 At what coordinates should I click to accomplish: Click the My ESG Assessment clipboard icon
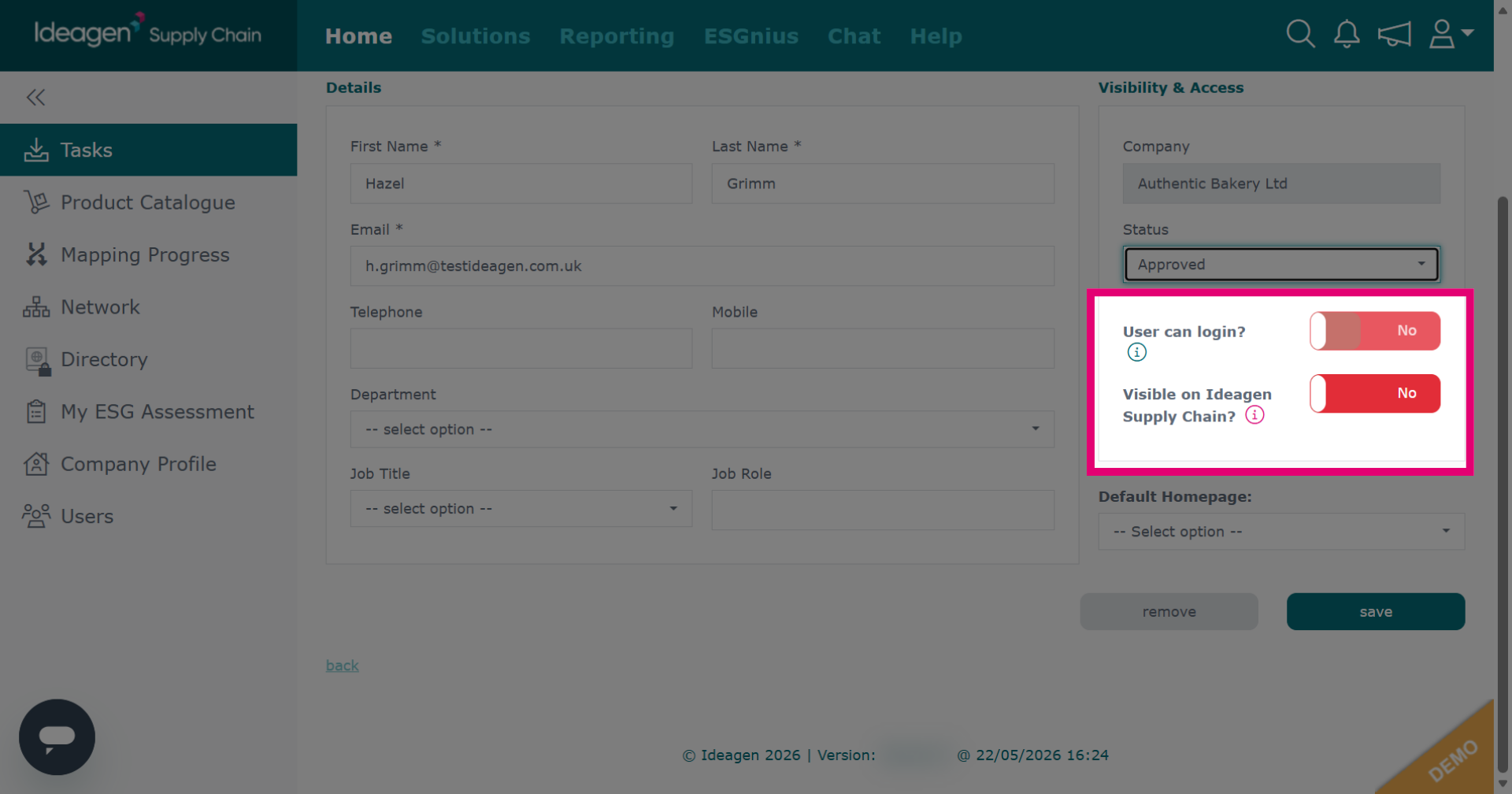pyautogui.click(x=36, y=411)
